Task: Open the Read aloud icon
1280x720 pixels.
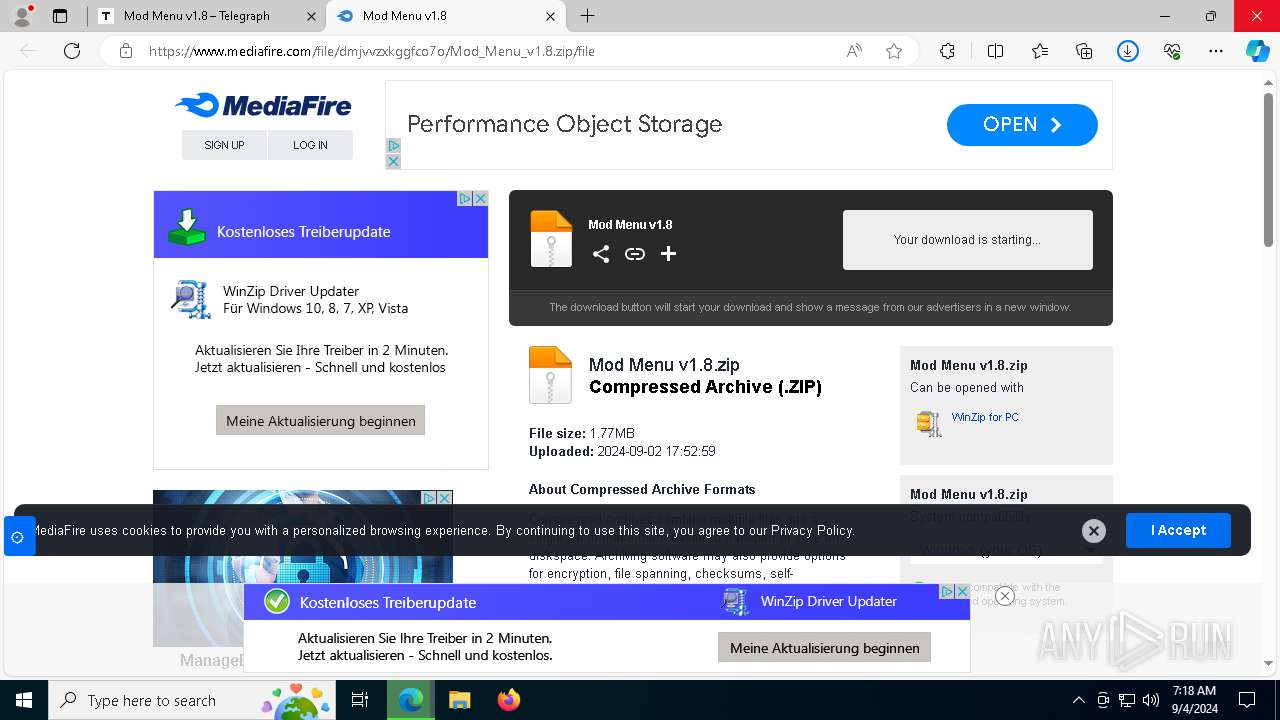Action: pos(854,51)
